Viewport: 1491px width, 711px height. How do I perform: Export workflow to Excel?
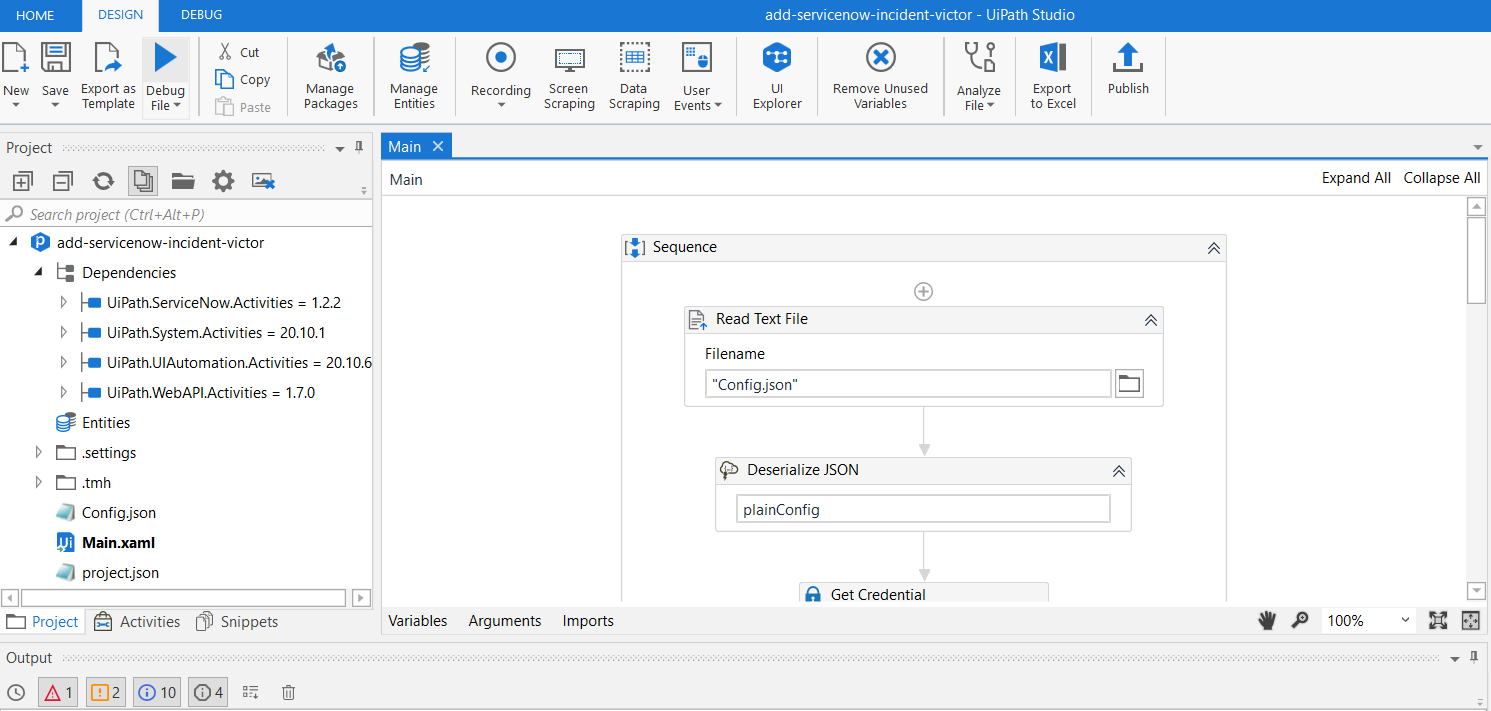click(1053, 78)
